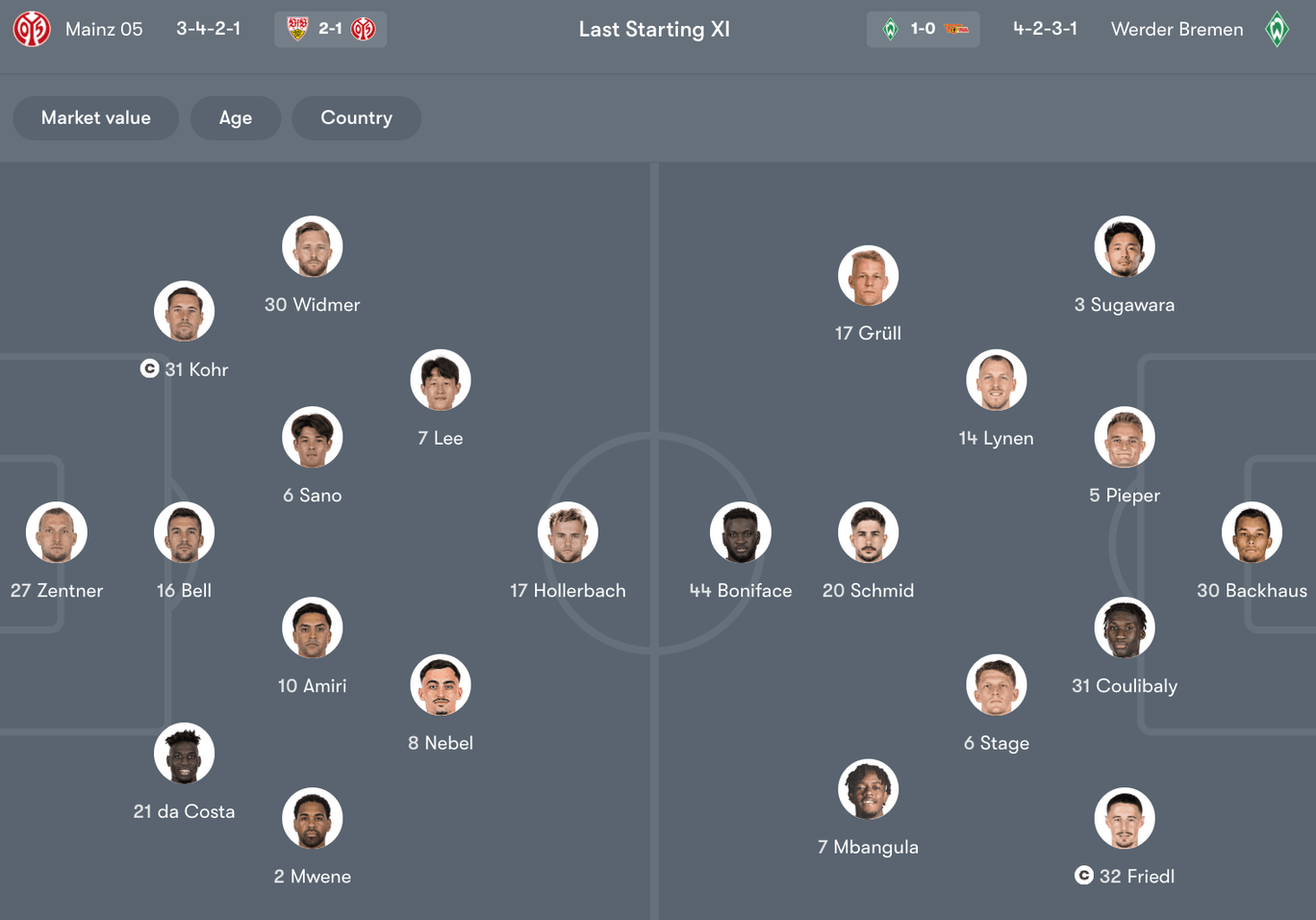Screen dimensions: 1316x920
Task: Select Mbangula's player portrait
Action: [x=868, y=789]
